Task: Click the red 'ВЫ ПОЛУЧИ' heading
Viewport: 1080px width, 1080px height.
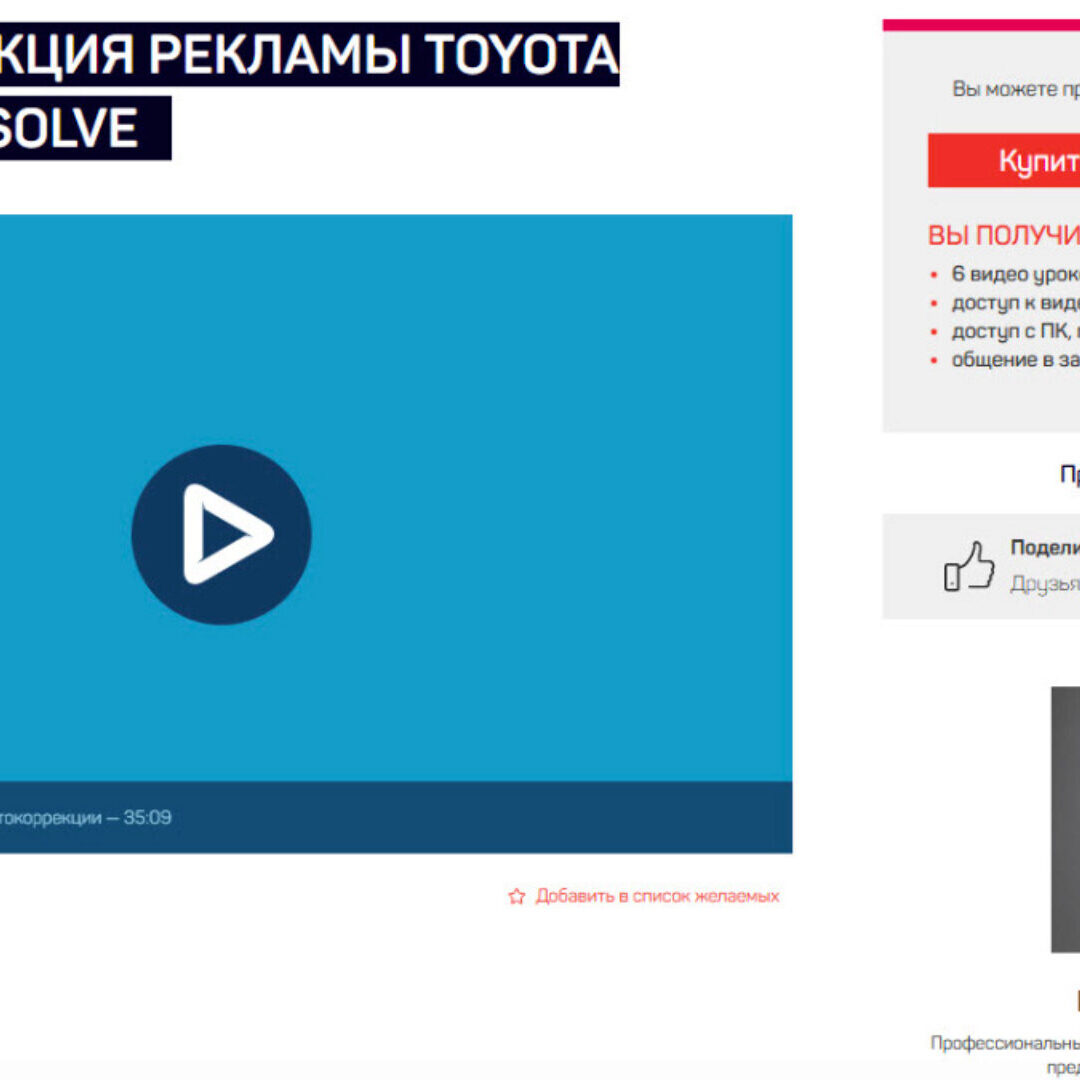Action: click(x=1003, y=236)
